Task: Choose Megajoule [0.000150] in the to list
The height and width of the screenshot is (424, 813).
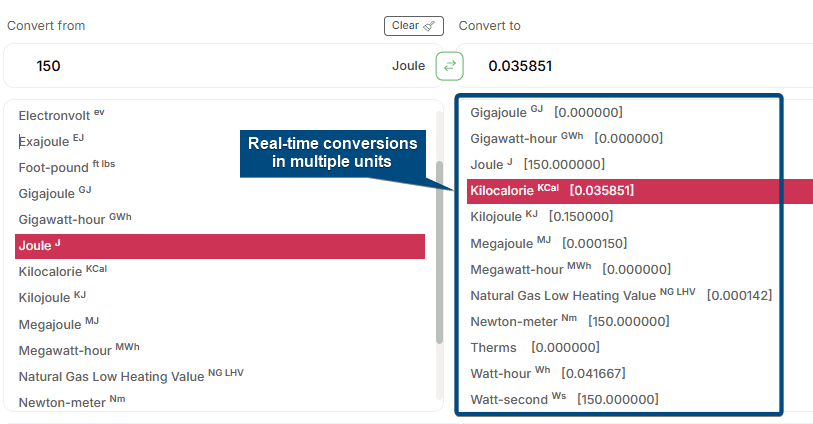Action: (x=549, y=243)
